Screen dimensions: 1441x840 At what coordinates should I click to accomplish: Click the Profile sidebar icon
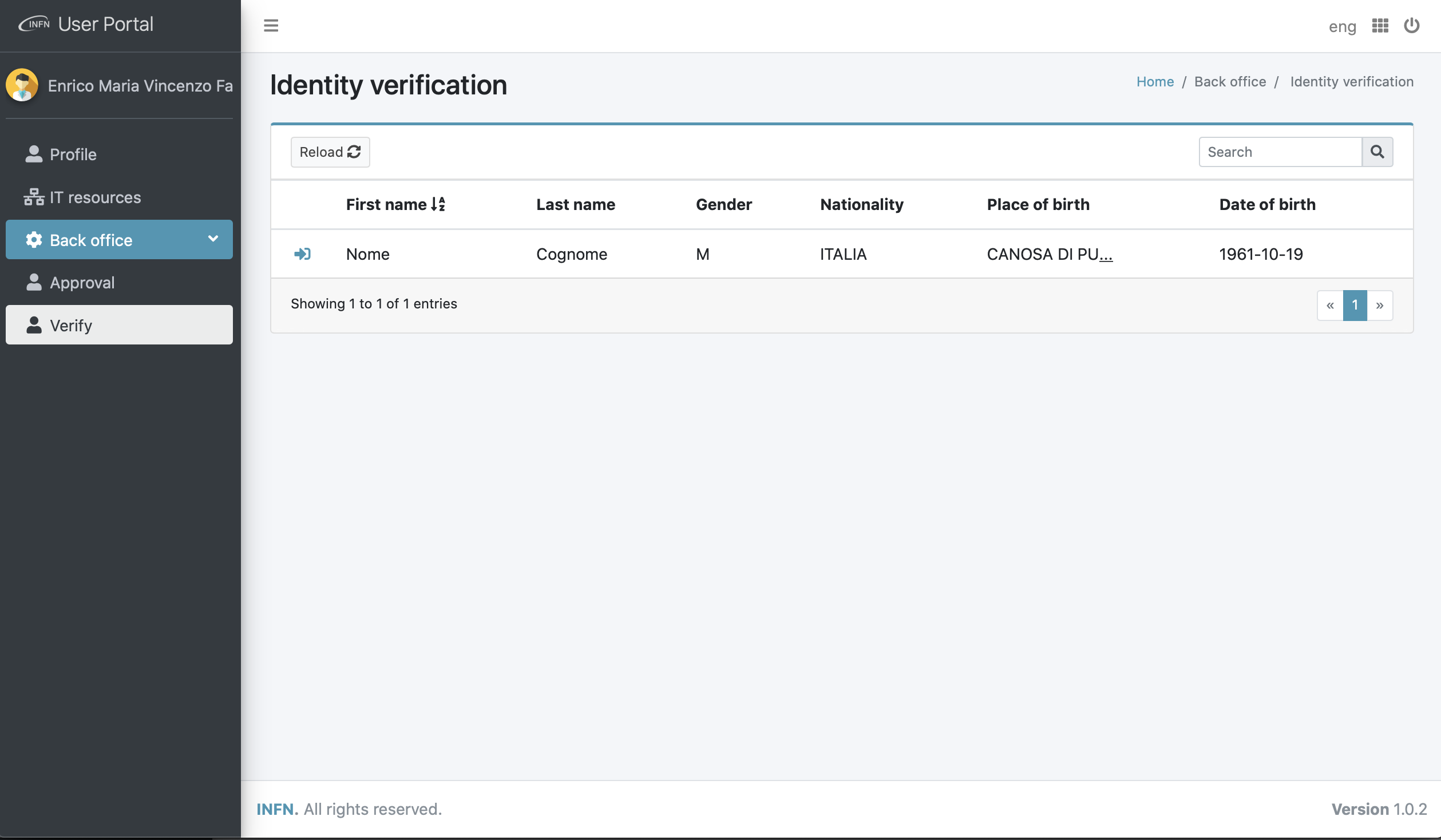pyautogui.click(x=32, y=154)
